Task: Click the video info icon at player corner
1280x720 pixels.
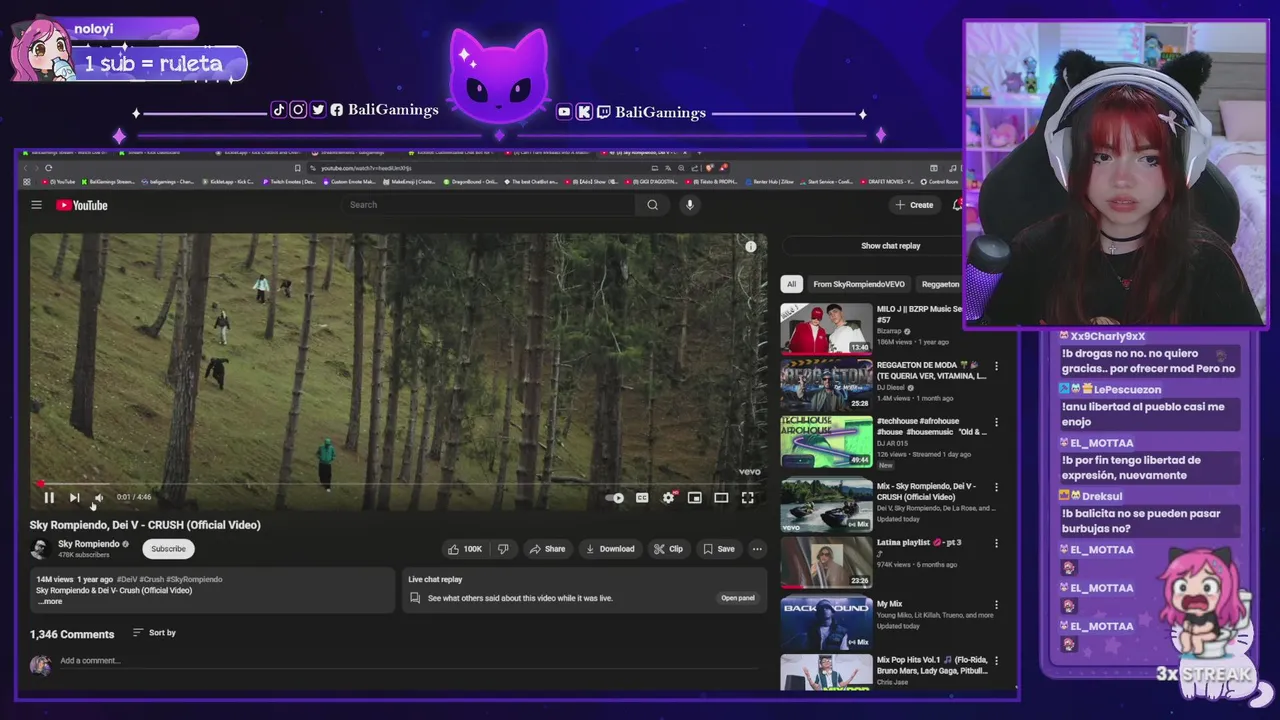Action: [750, 246]
